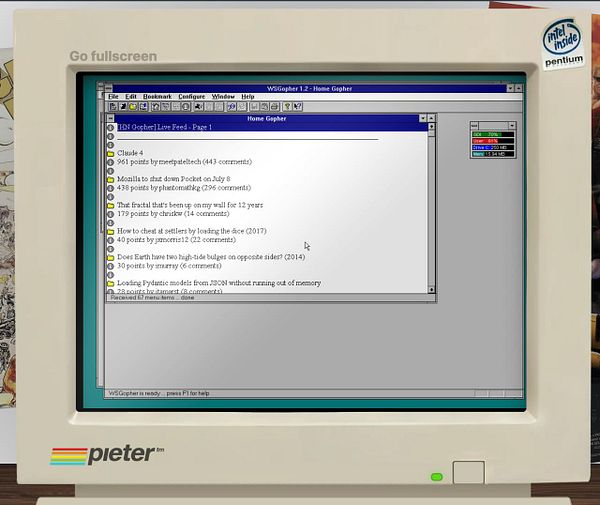The height and width of the screenshot is (505, 600).
Task: Open the system monitor widget's control-menu box
Action: click(x=474, y=125)
